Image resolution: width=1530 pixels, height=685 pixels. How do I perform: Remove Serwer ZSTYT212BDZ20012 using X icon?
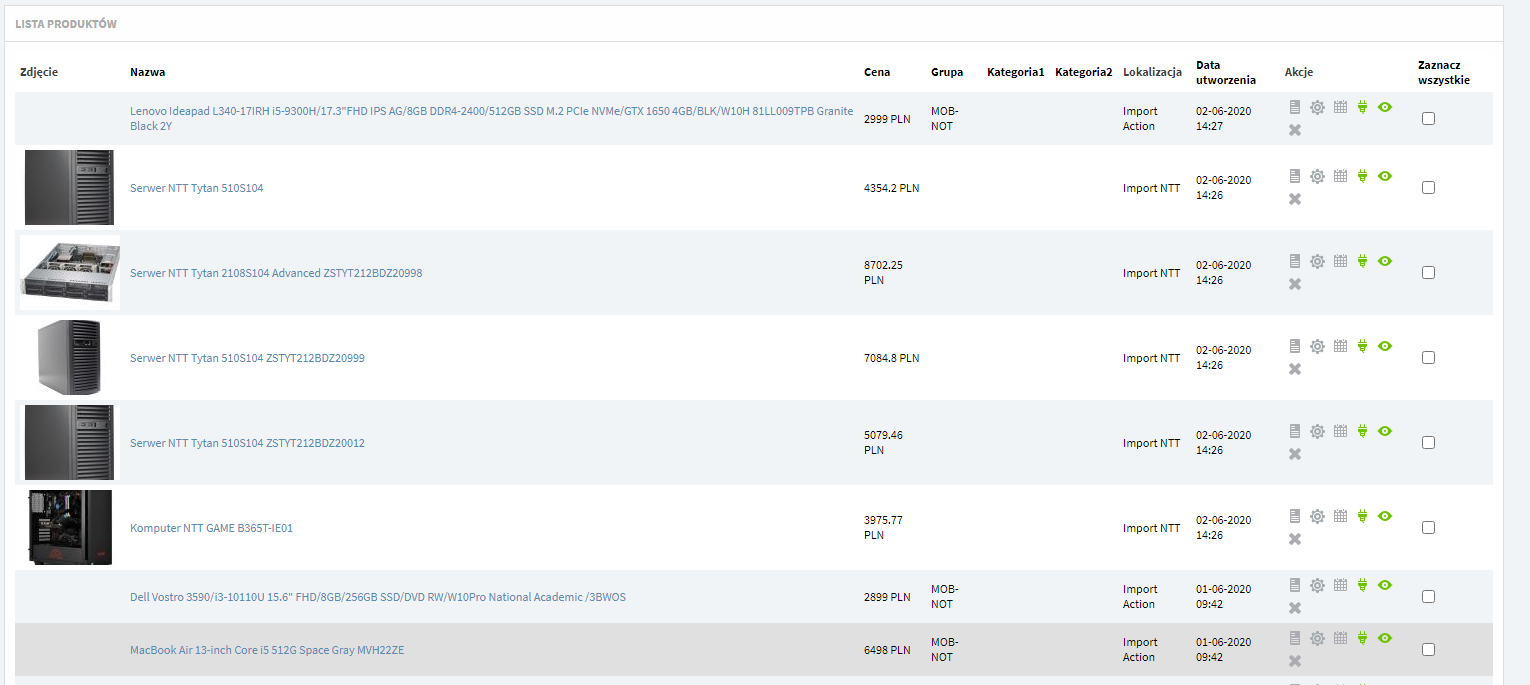pos(1295,454)
